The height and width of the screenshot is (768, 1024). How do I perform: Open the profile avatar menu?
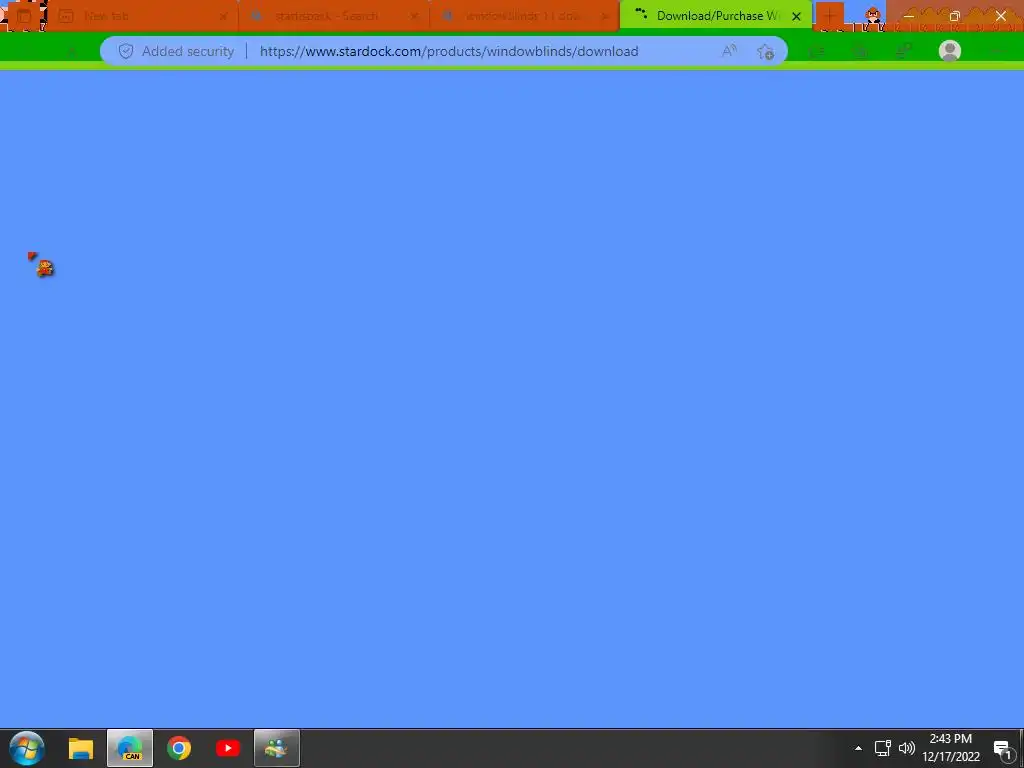tap(950, 51)
